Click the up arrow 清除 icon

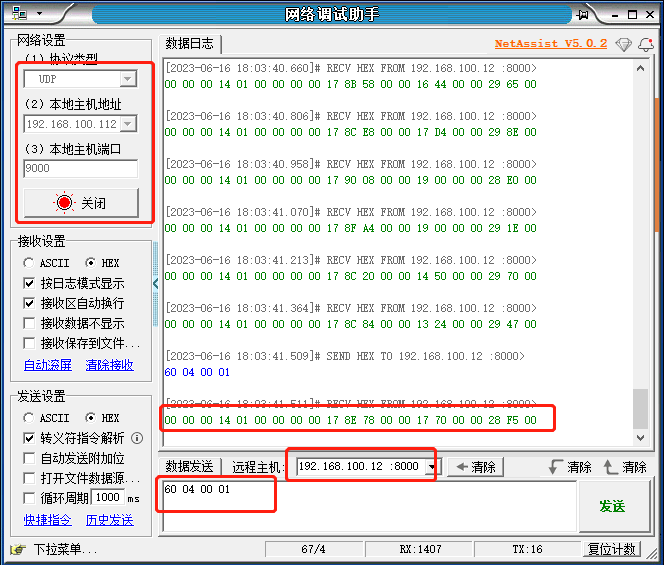(610, 467)
